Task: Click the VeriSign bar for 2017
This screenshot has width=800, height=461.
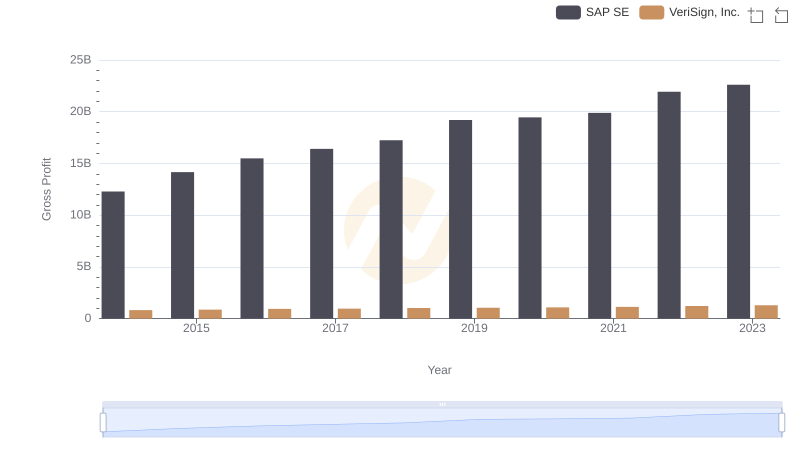Action: coord(349,313)
